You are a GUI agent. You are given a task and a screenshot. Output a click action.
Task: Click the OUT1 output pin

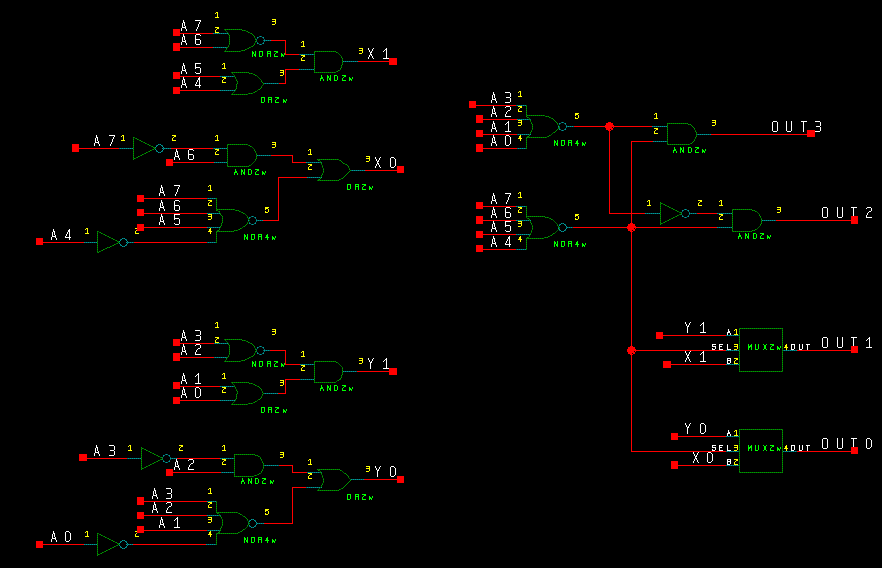tap(854, 349)
